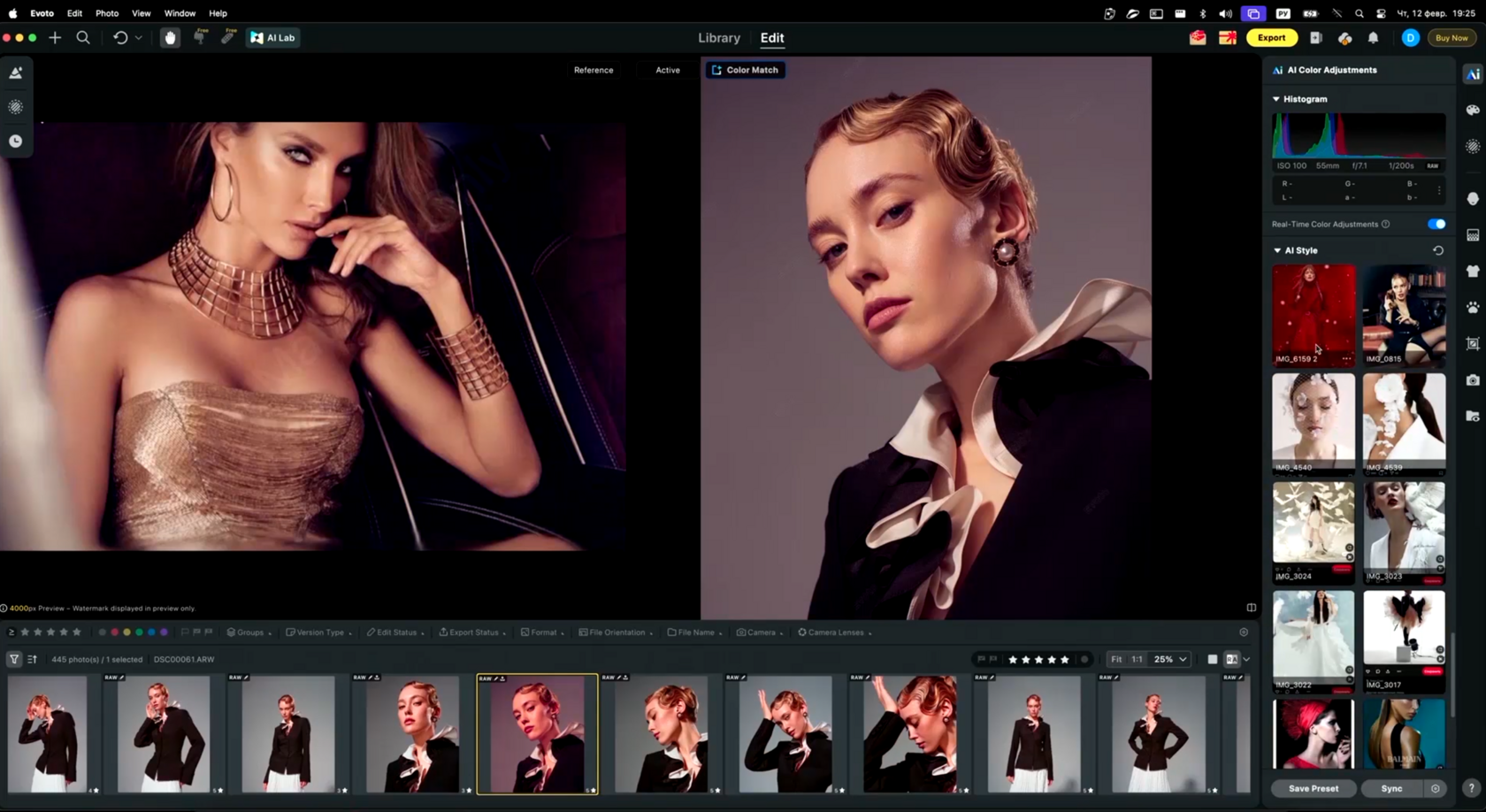Open the clothing T-shirt panel icon
The height and width of the screenshot is (812, 1486).
1473,272
